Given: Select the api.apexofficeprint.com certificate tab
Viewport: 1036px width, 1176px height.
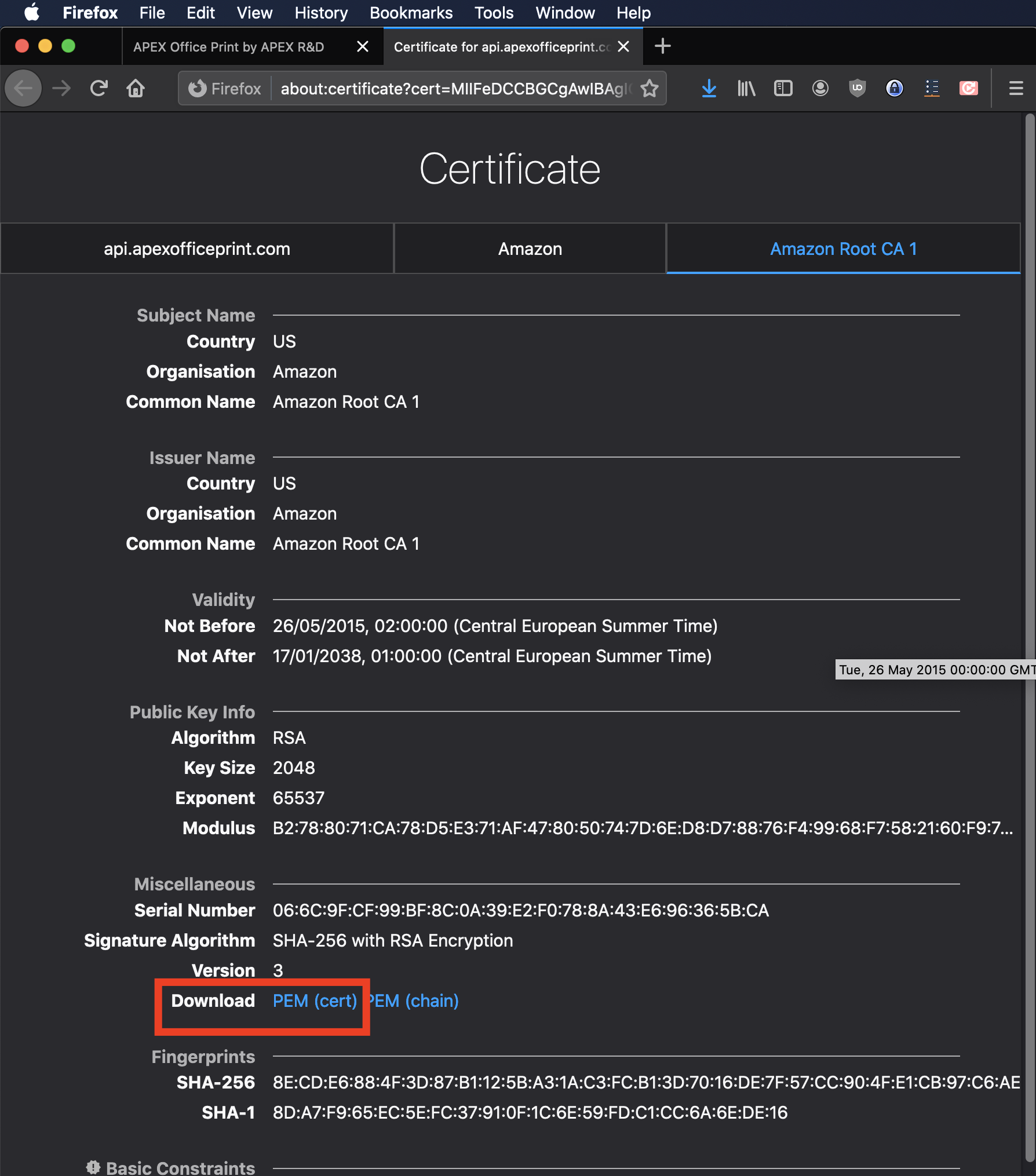Looking at the screenshot, I should (197, 249).
